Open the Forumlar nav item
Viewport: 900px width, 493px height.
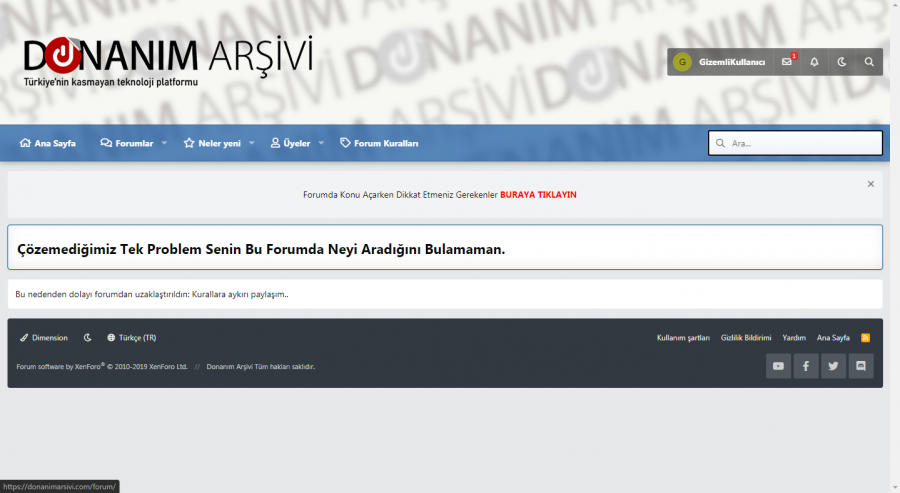pyautogui.click(x=127, y=143)
